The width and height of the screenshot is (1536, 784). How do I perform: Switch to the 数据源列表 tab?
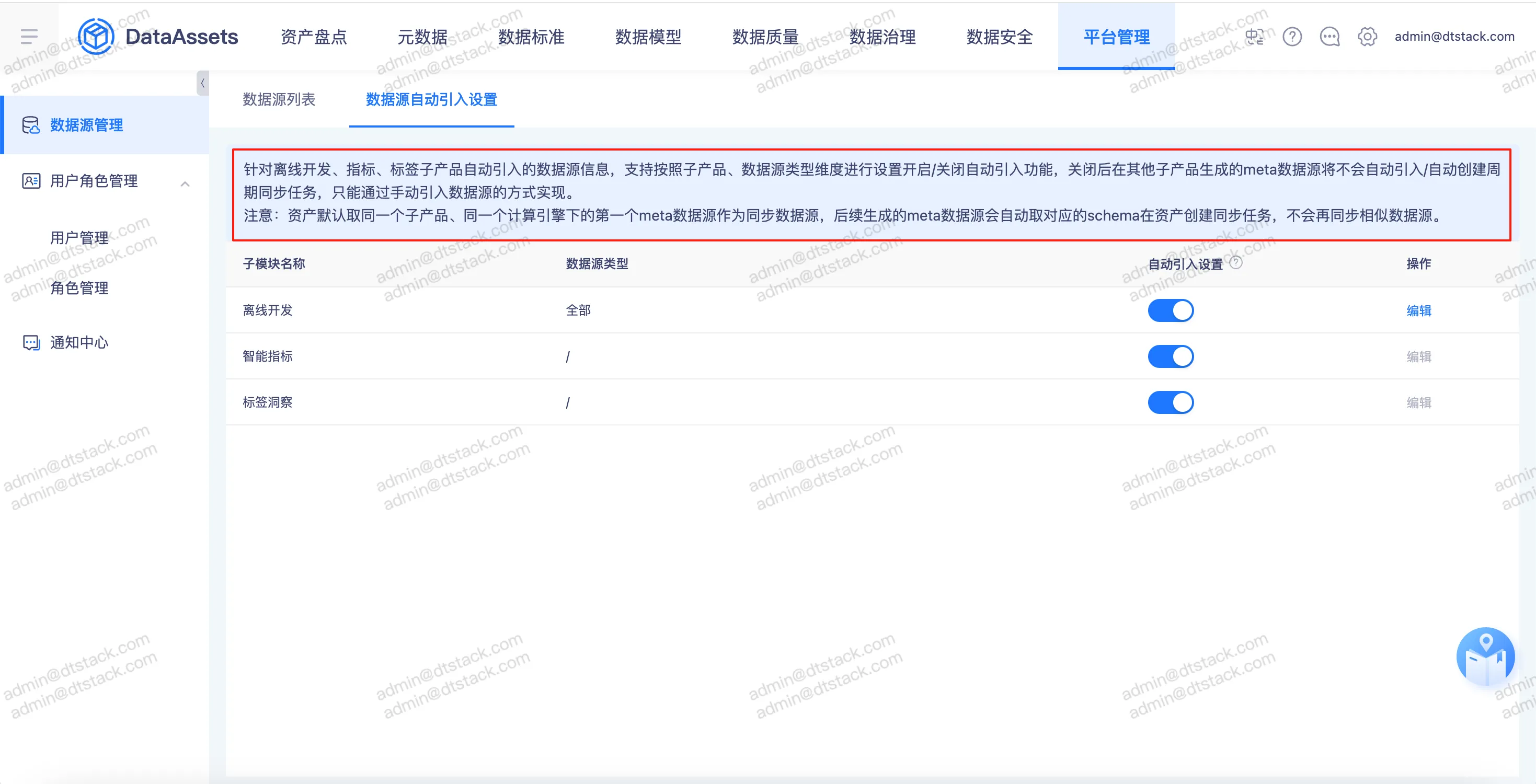pyautogui.click(x=279, y=99)
